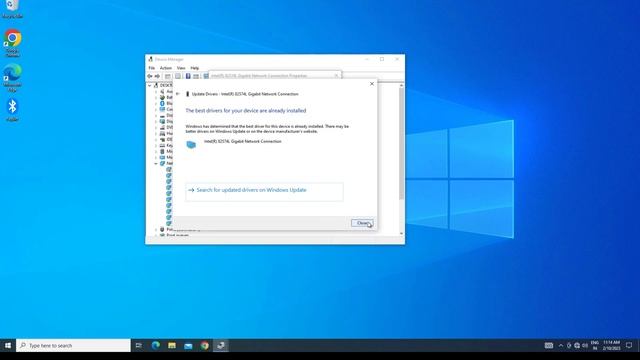
Task: Open Task View from the taskbar
Action: pos(139,345)
